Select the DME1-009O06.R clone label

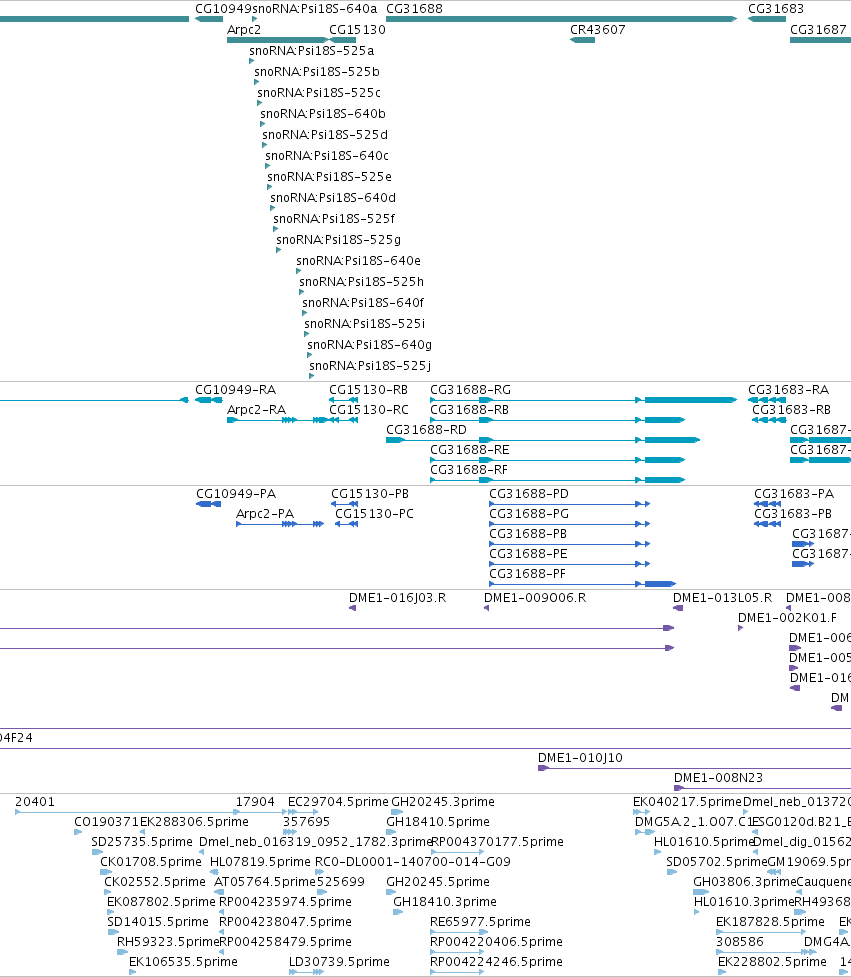pyautogui.click(x=535, y=598)
